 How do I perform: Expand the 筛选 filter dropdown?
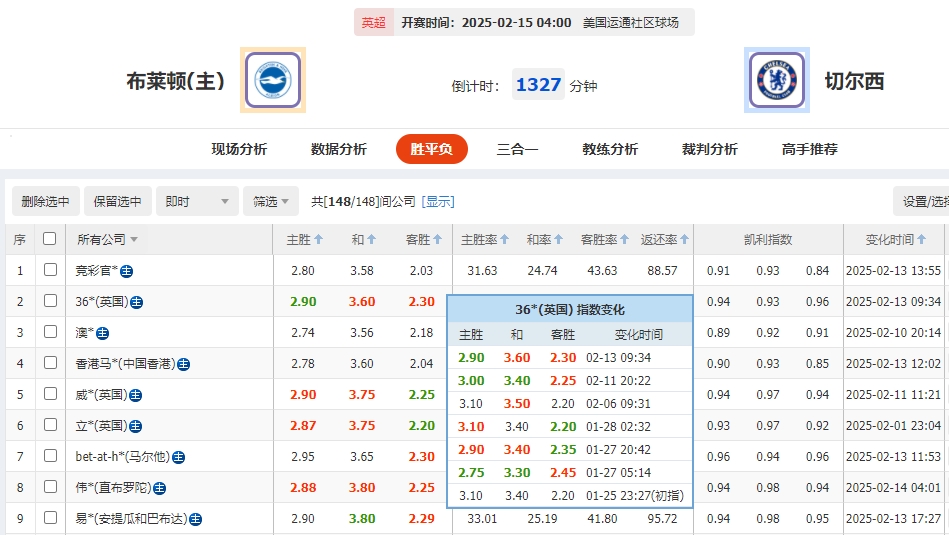coord(271,201)
